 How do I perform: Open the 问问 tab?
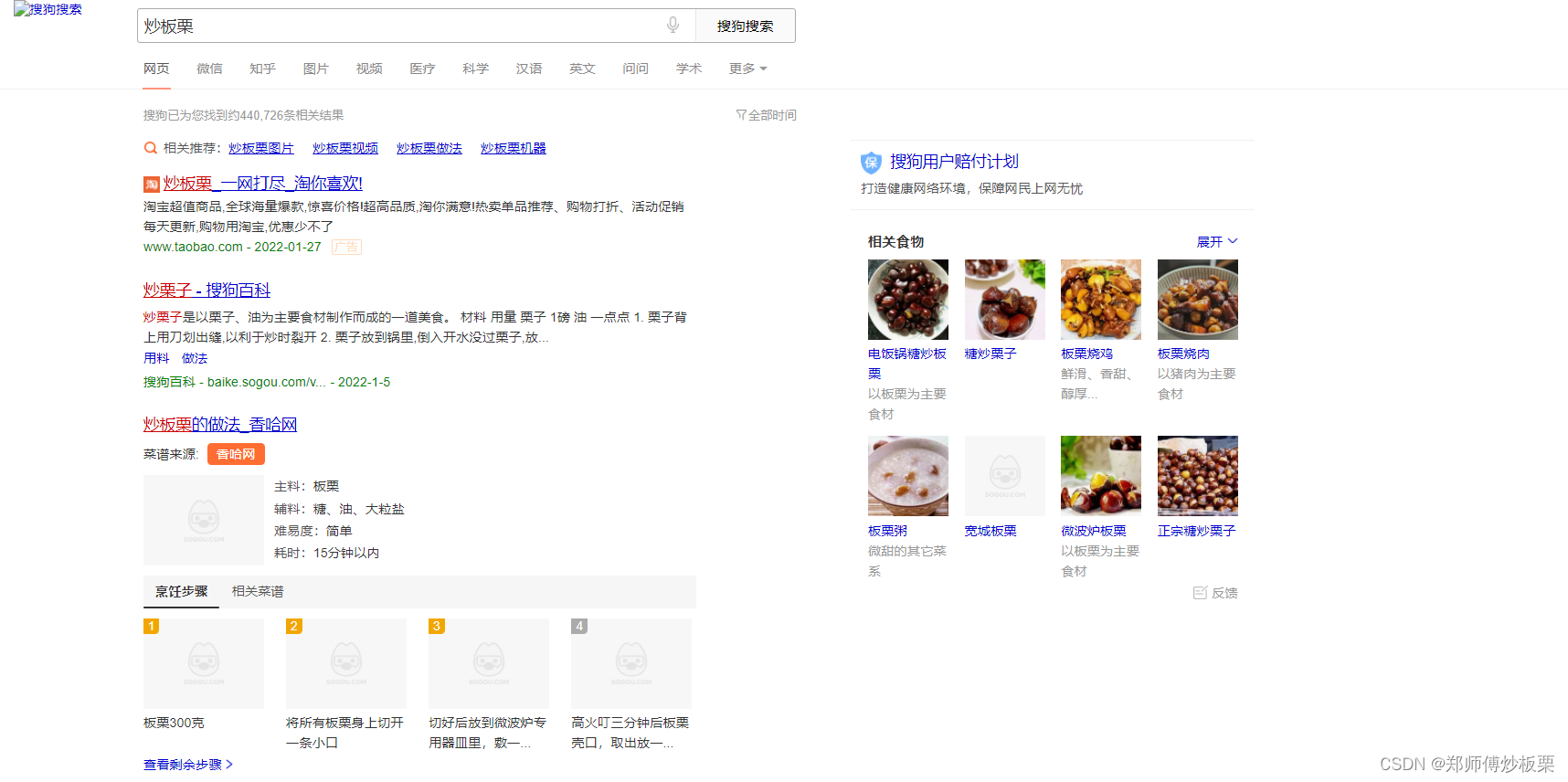[635, 69]
